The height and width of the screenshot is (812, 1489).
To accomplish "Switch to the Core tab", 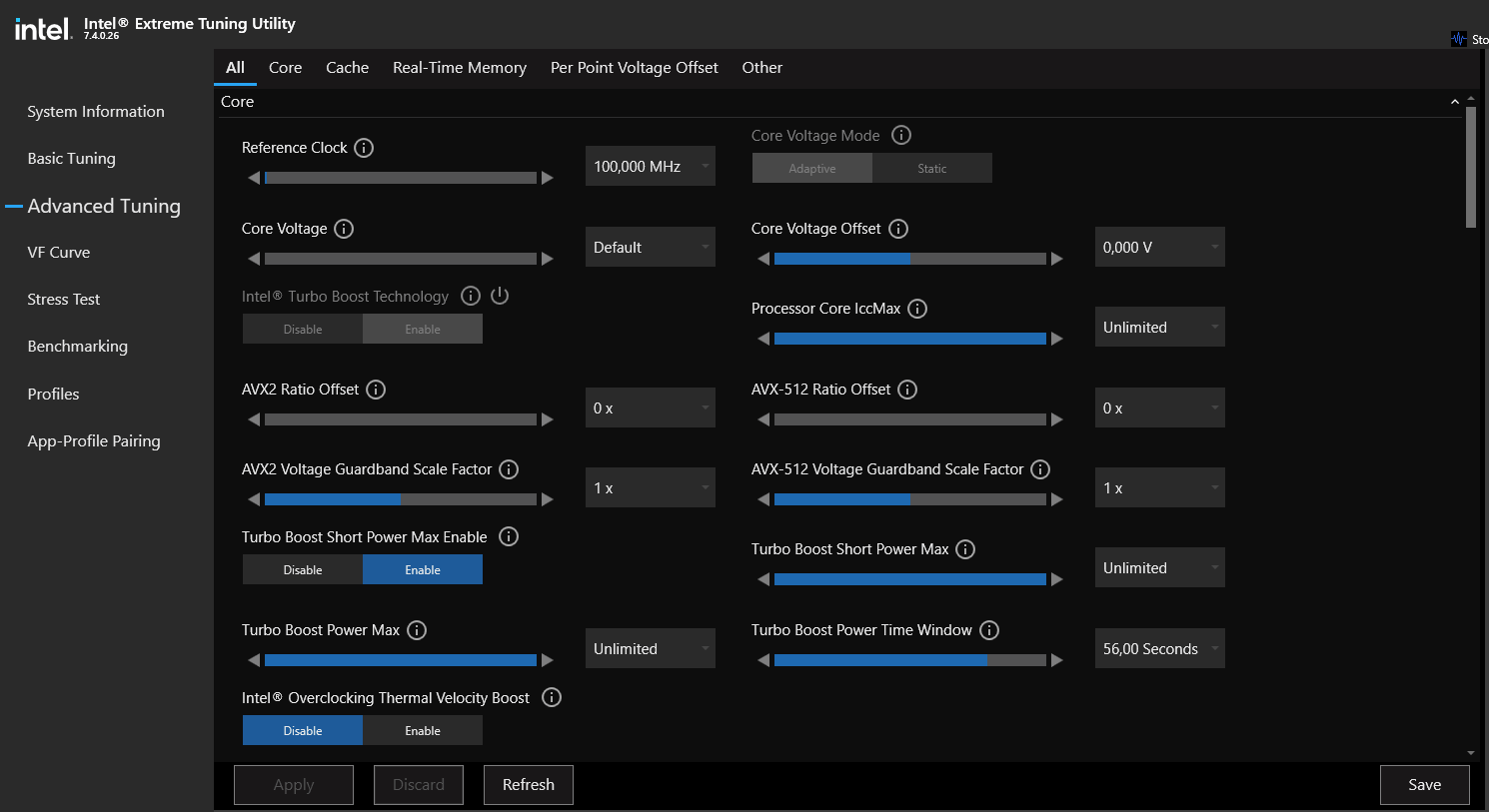I will tap(285, 67).
